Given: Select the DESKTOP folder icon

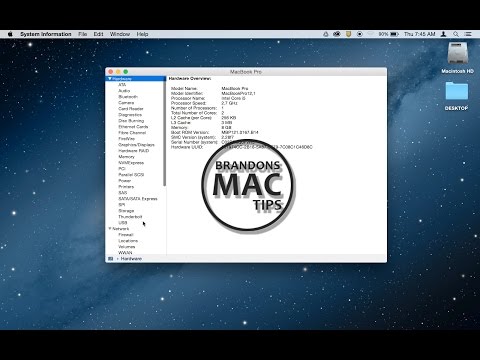Looking at the screenshot, I should click(x=457, y=91).
